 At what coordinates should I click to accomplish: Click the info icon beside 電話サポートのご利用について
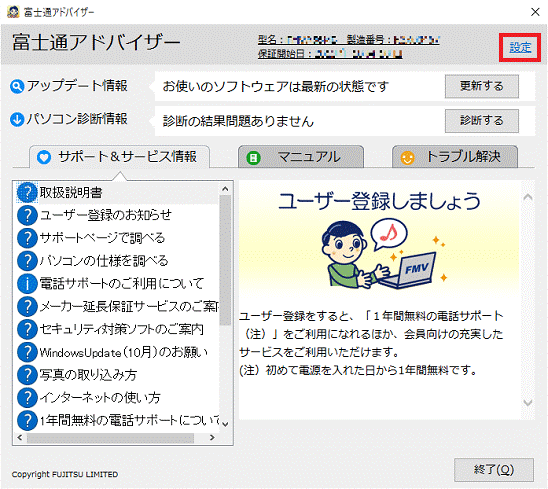pyautogui.click(x=27, y=283)
